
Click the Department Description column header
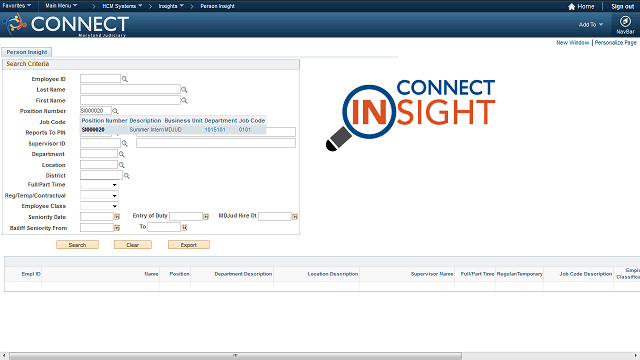coord(243,274)
